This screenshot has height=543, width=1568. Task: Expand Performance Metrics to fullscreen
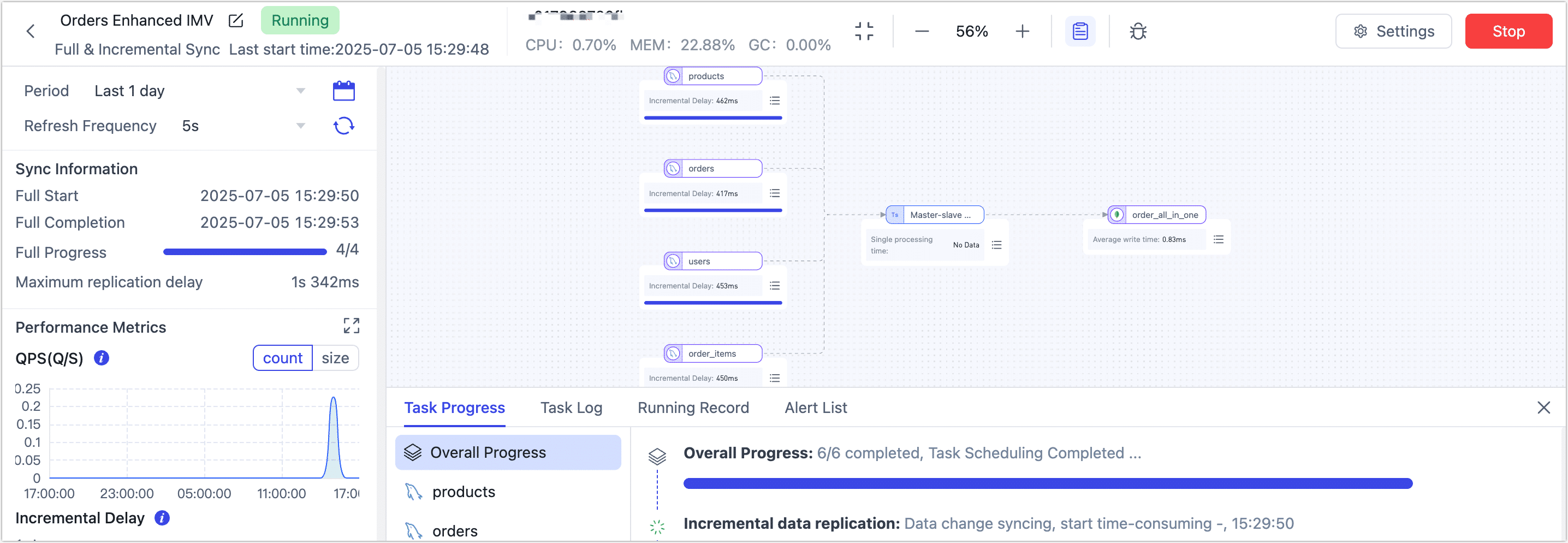pyautogui.click(x=351, y=326)
